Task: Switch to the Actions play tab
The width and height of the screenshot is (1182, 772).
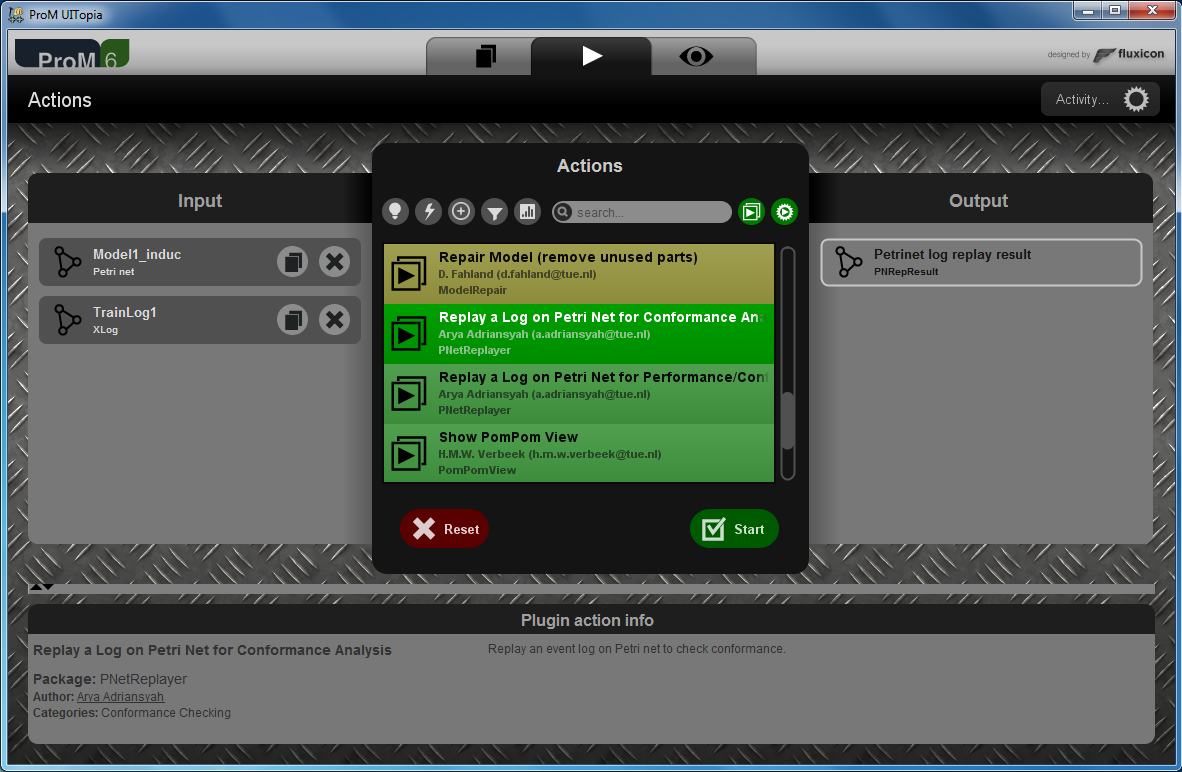Action: tap(592, 57)
